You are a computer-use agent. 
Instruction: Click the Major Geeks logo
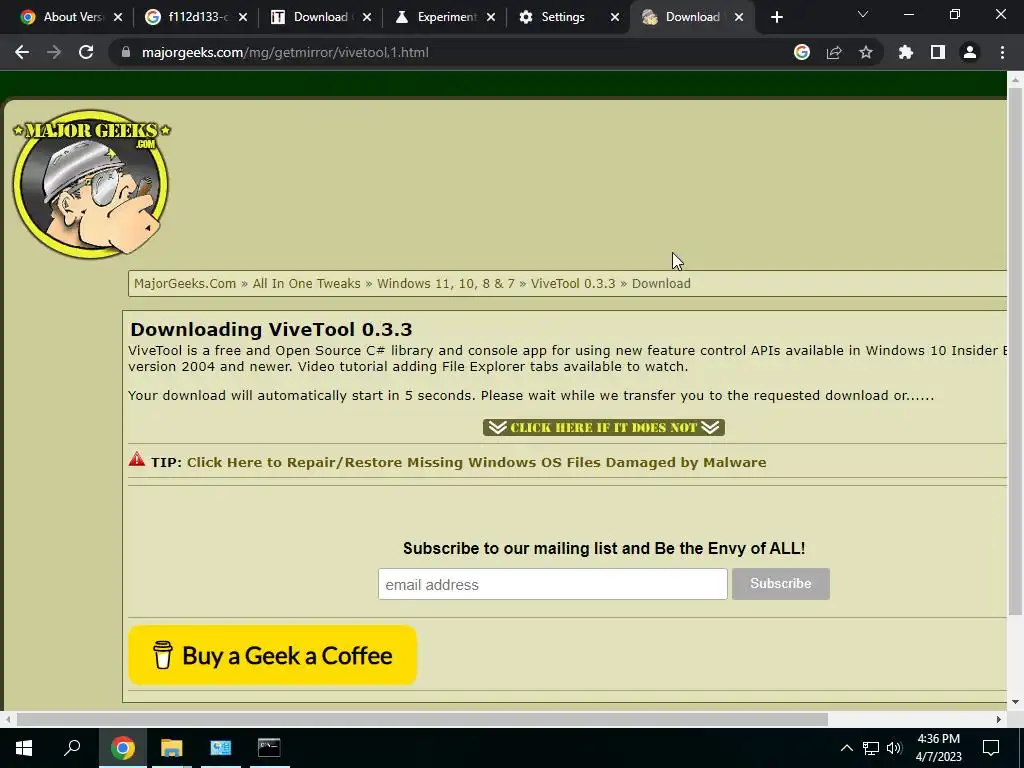click(91, 184)
